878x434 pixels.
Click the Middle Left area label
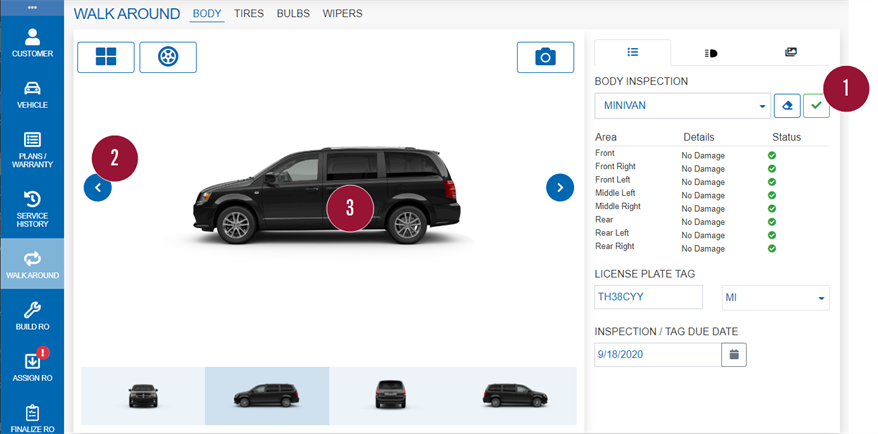(615, 193)
